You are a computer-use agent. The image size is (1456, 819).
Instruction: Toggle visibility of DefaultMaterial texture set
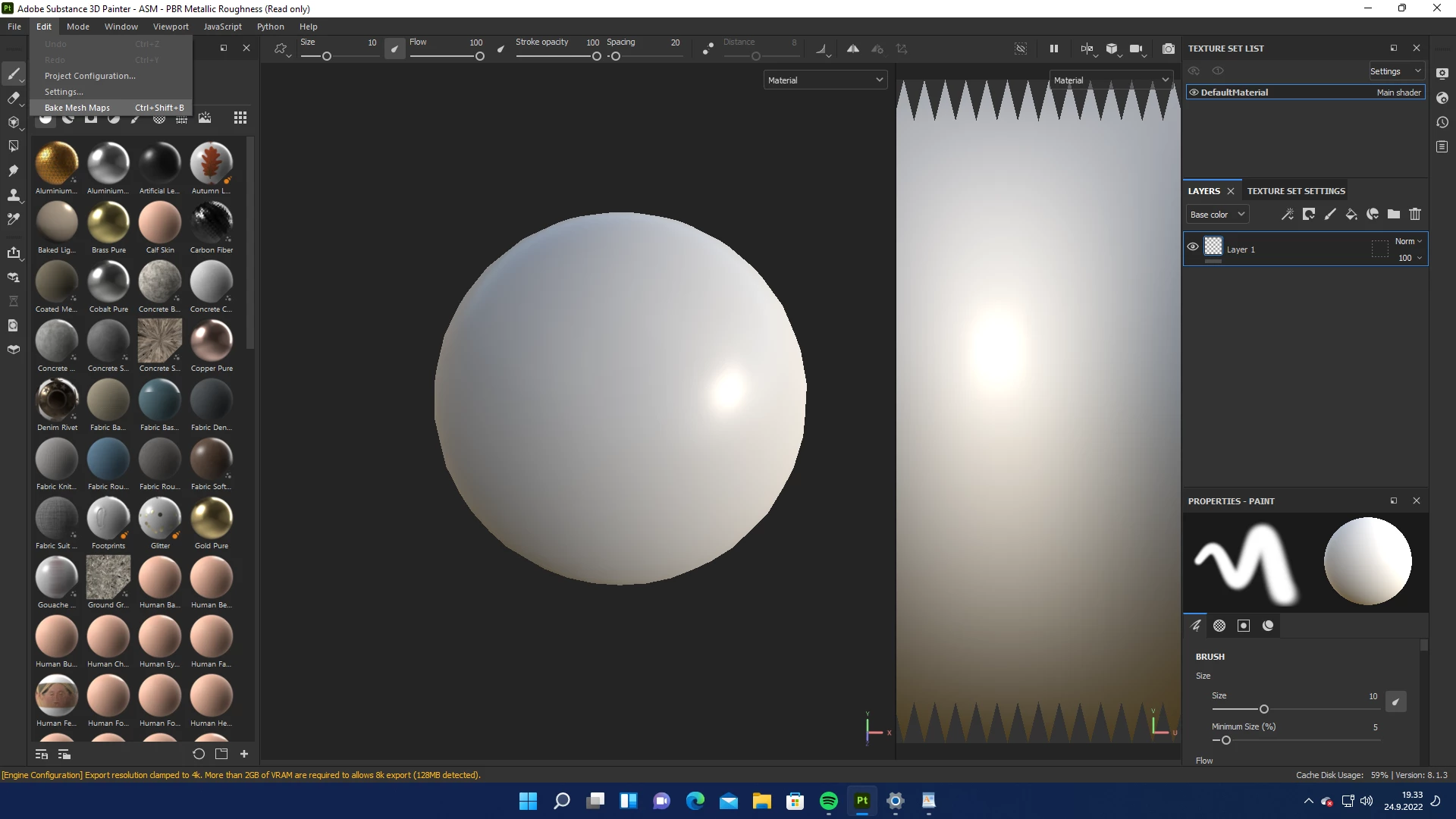(x=1194, y=93)
